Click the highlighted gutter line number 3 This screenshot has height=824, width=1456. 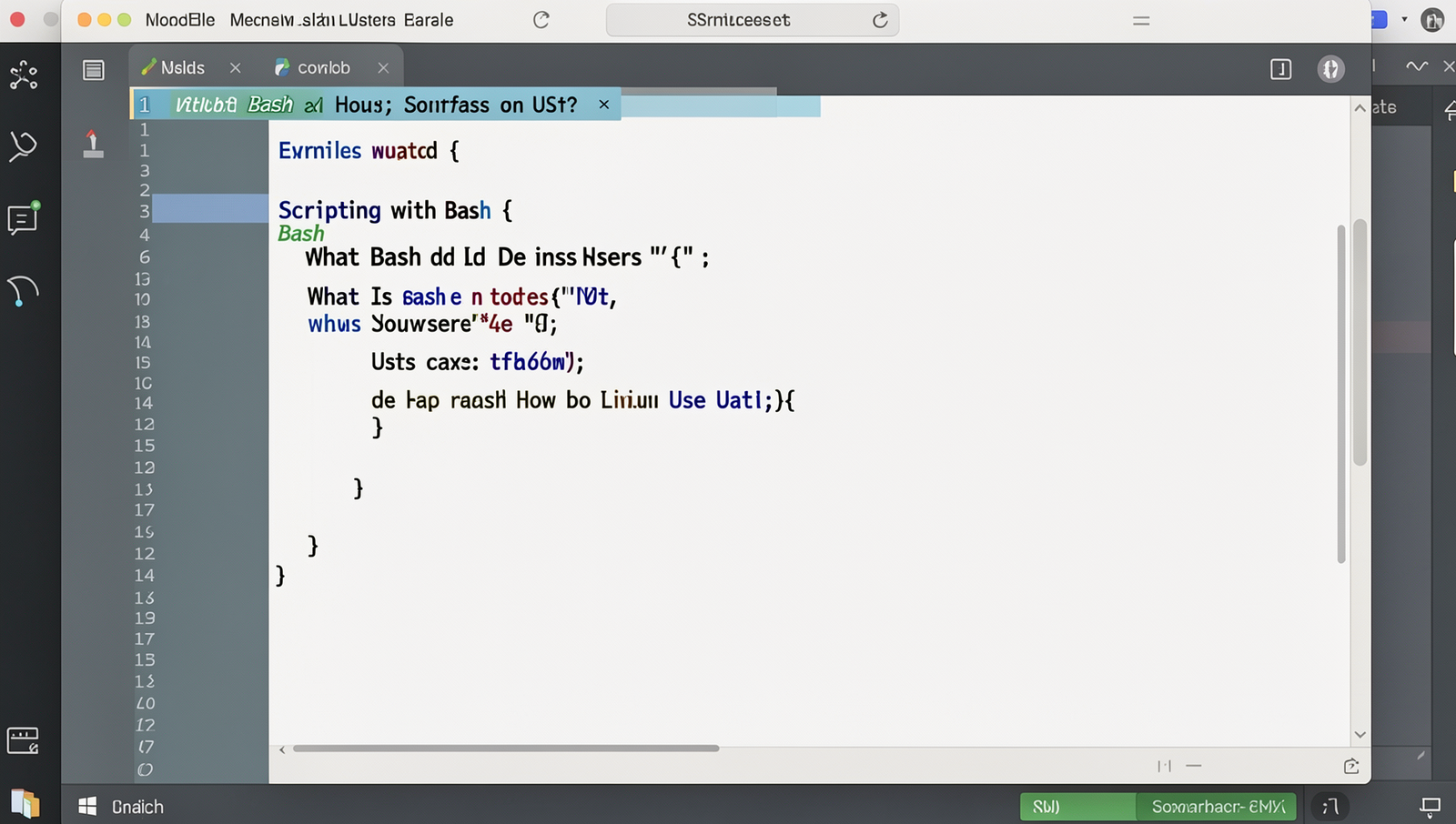click(145, 211)
